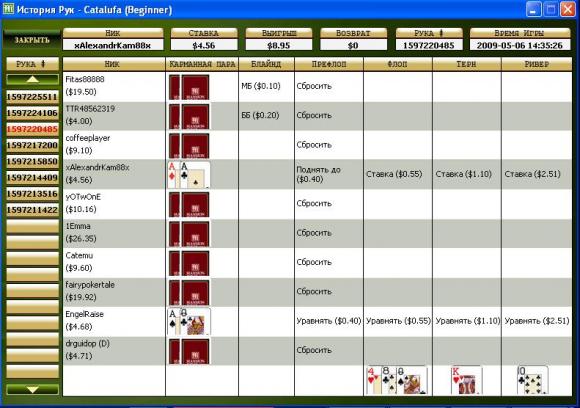
Task: Click the hand number field 1597220485
Action: click(x=429, y=45)
